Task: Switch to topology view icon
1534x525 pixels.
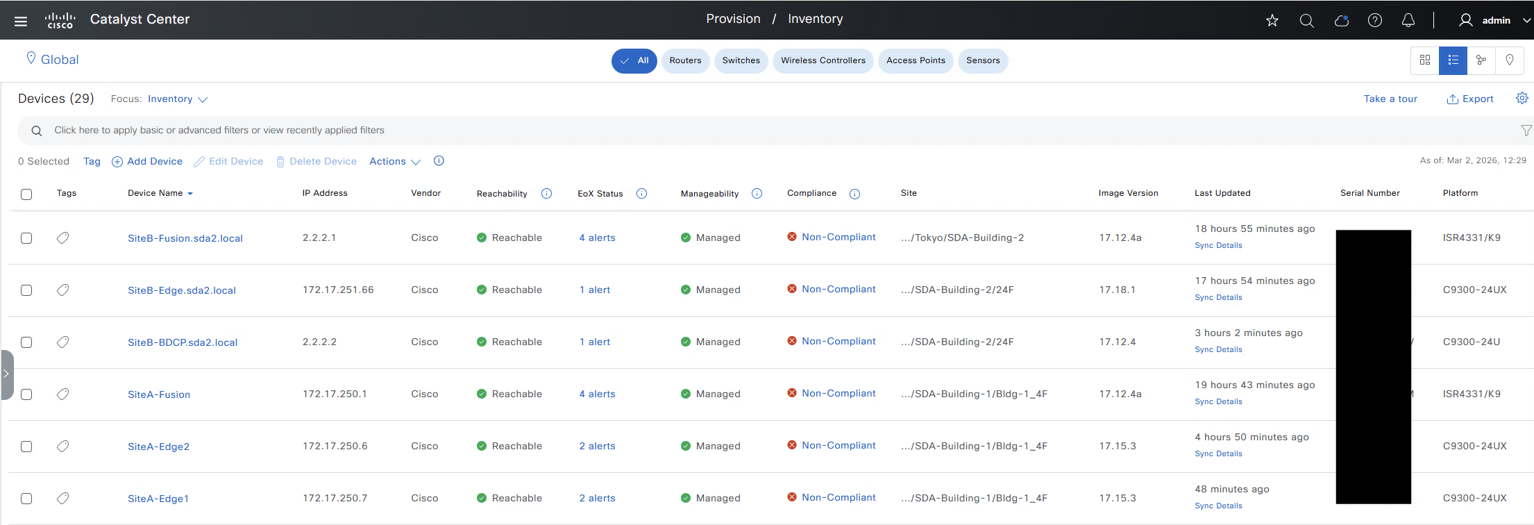Action: [x=1481, y=61]
